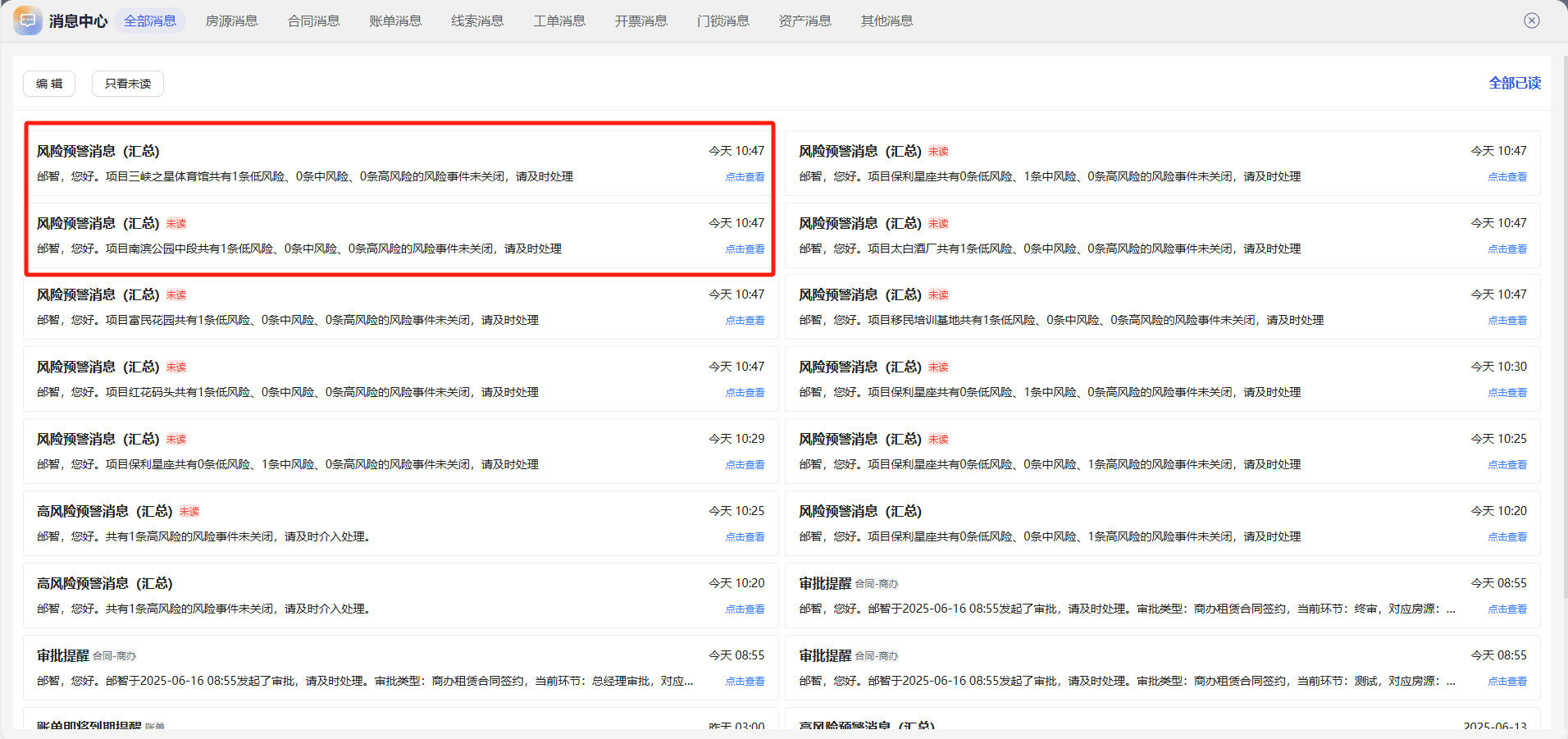Mark all messages read via 全部已读
The height and width of the screenshot is (739, 1568).
1515,83
